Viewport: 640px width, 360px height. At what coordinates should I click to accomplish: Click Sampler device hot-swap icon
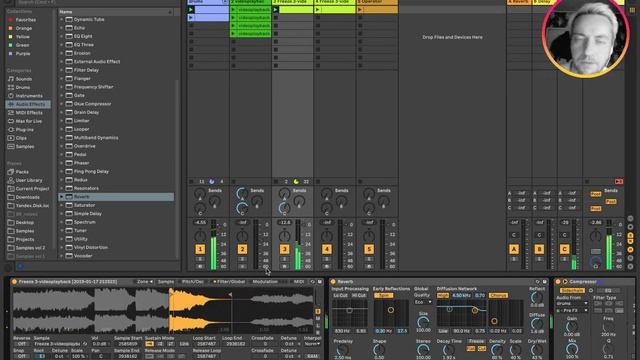(313, 282)
